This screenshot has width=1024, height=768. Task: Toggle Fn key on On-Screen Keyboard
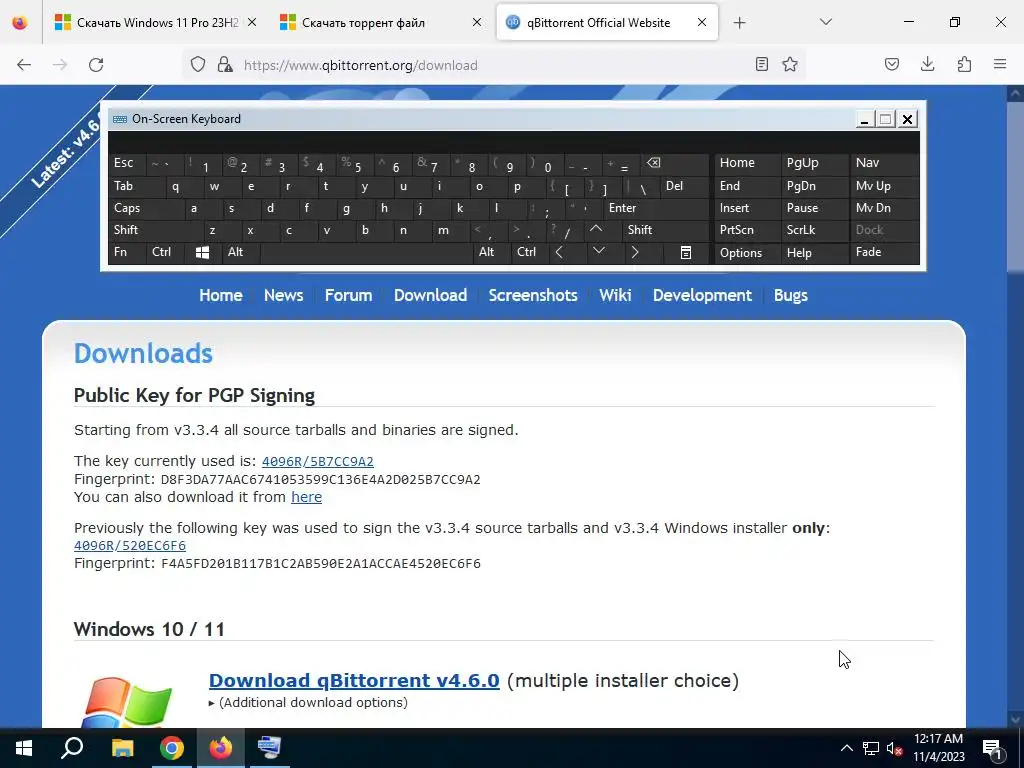(127, 253)
